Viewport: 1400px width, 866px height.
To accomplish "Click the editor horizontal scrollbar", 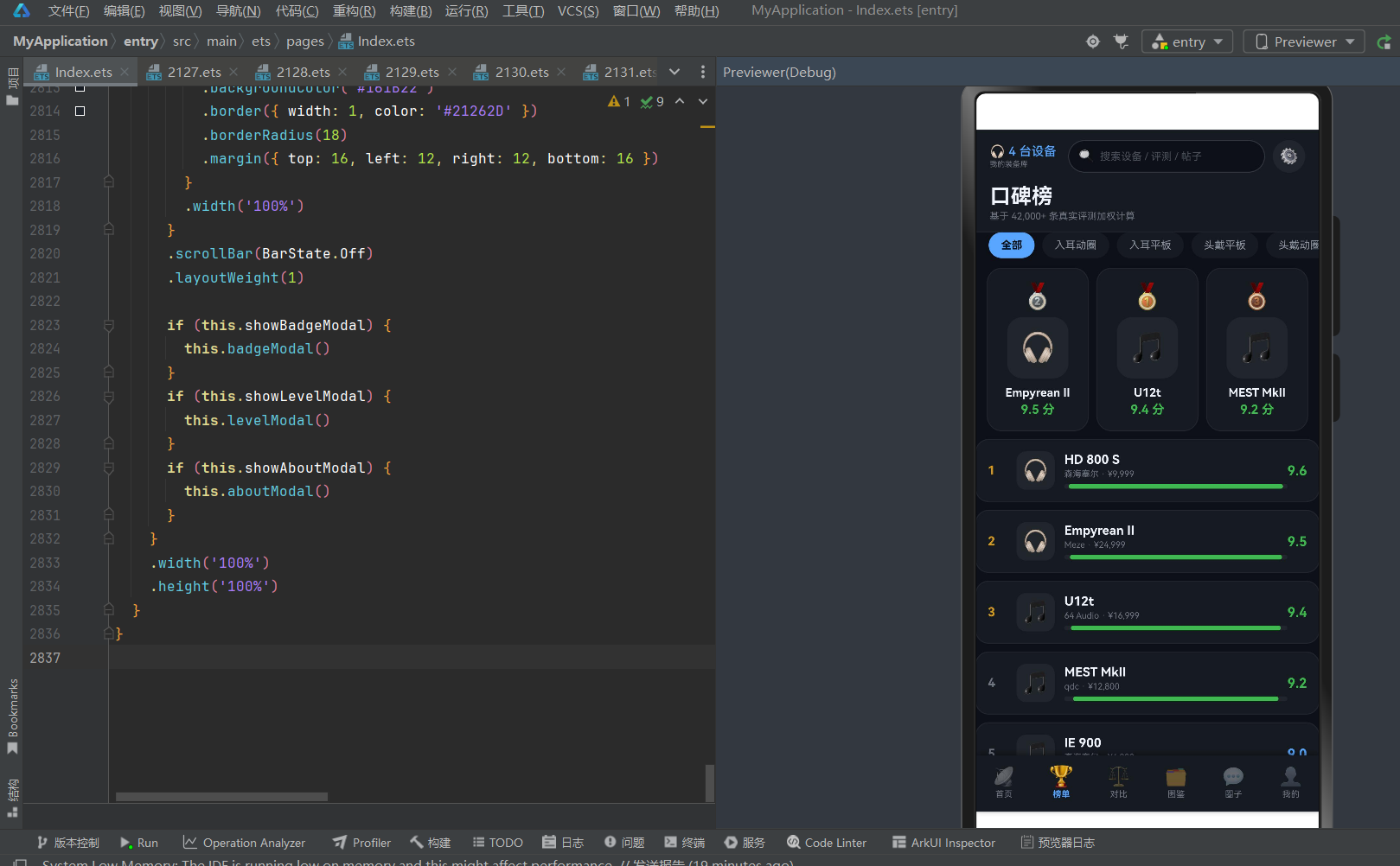I will 221,797.
